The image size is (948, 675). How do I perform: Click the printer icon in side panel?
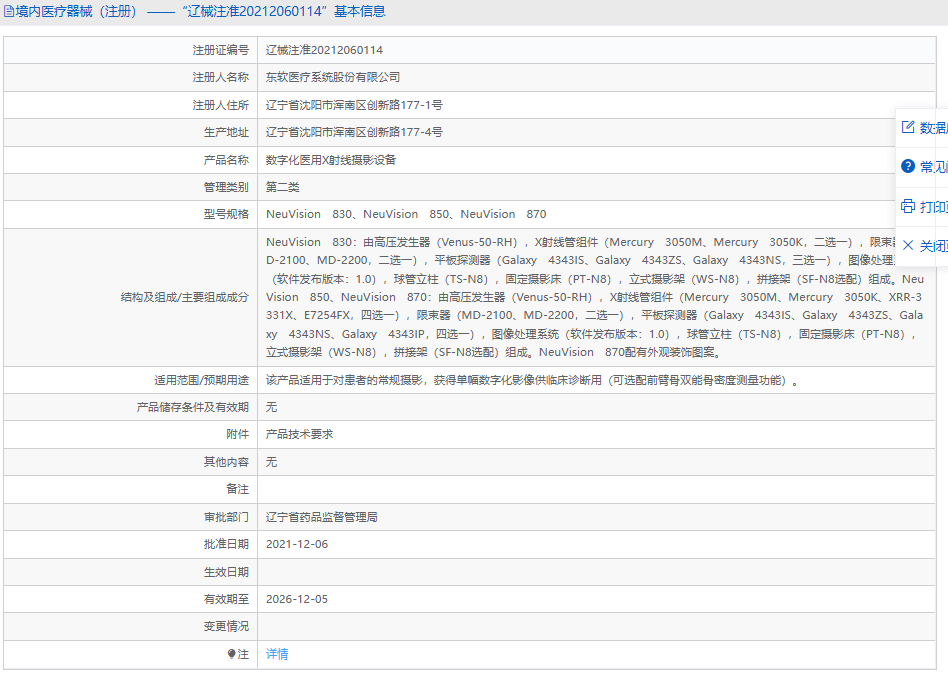click(908, 207)
